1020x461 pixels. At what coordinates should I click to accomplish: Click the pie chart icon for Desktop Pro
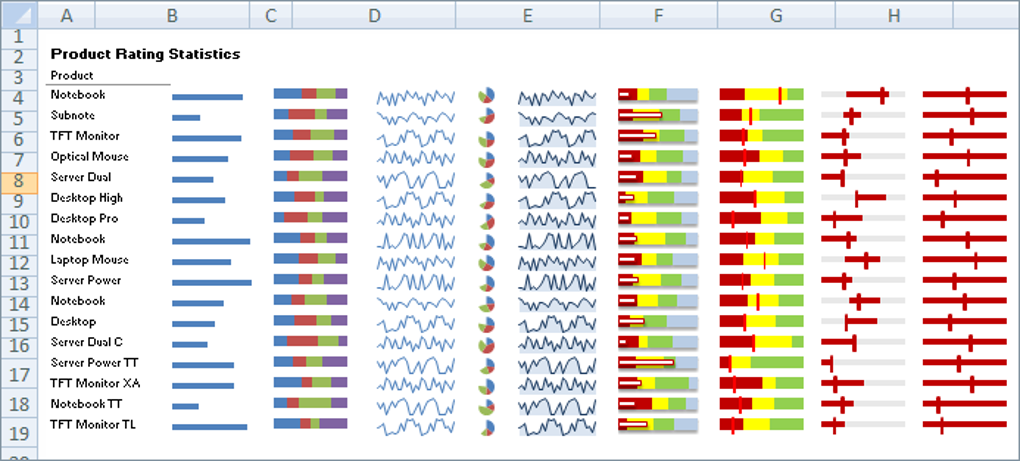(487, 220)
